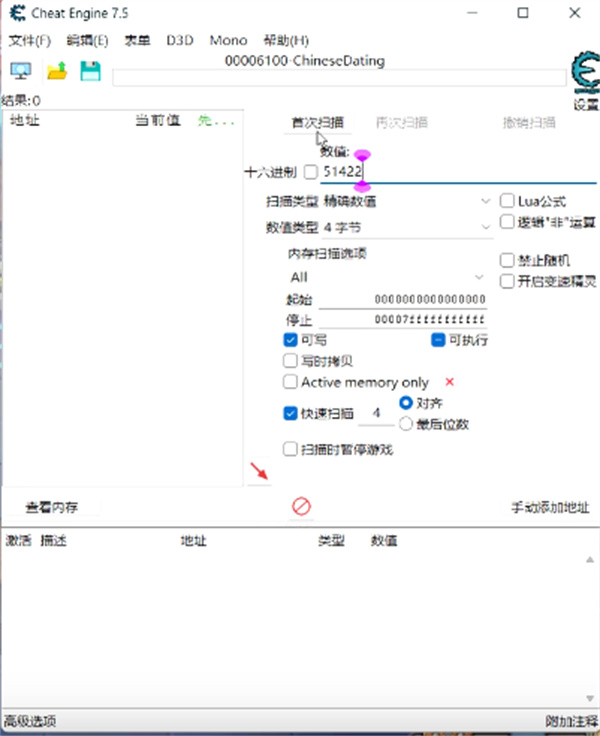Open the Mono menu
The width and height of the screenshot is (600, 736).
point(228,41)
